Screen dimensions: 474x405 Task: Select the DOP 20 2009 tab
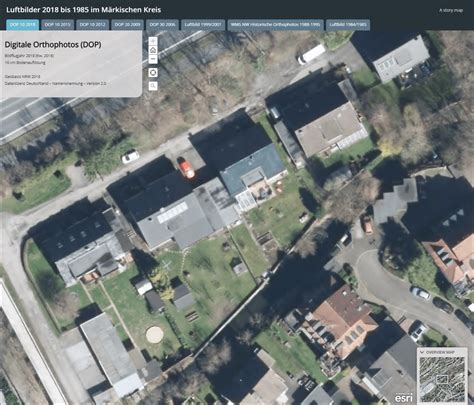click(127, 25)
